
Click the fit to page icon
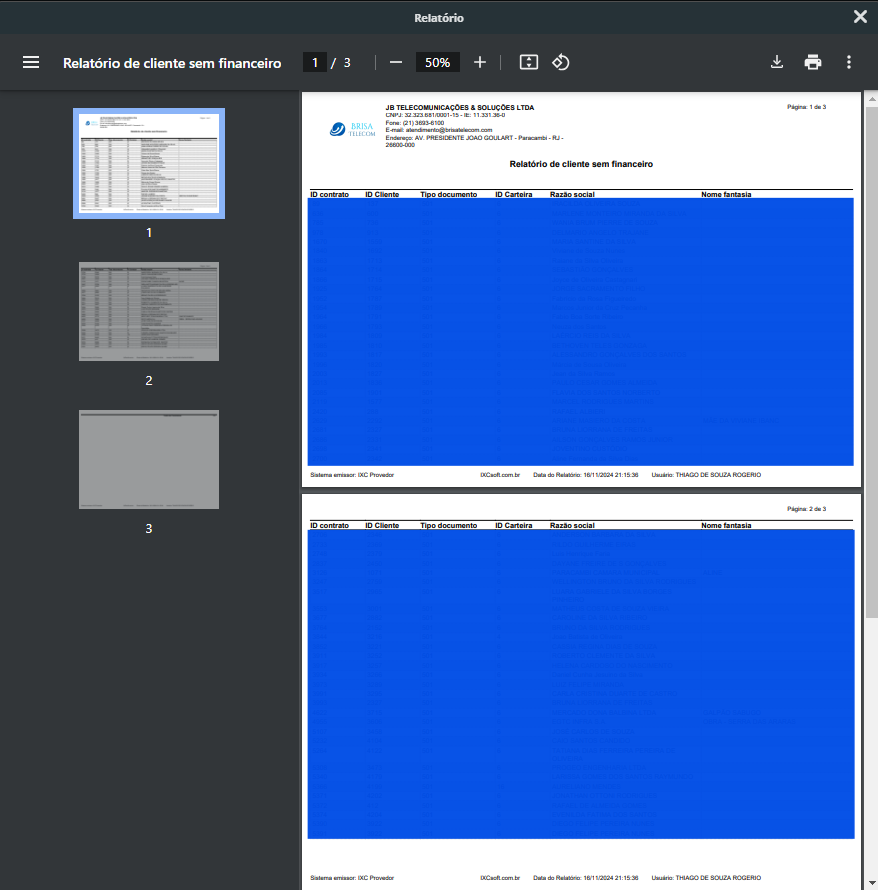pos(529,62)
